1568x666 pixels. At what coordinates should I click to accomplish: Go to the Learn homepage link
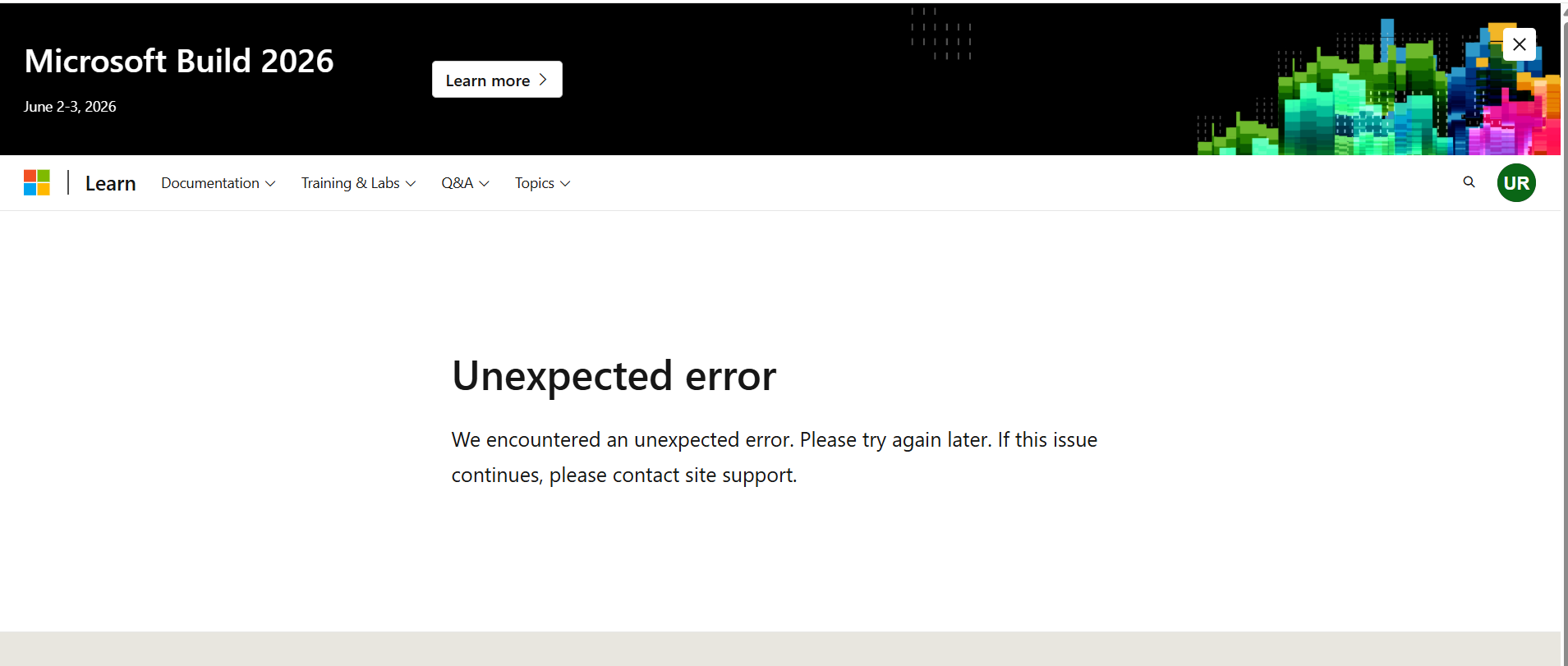[110, 182]
